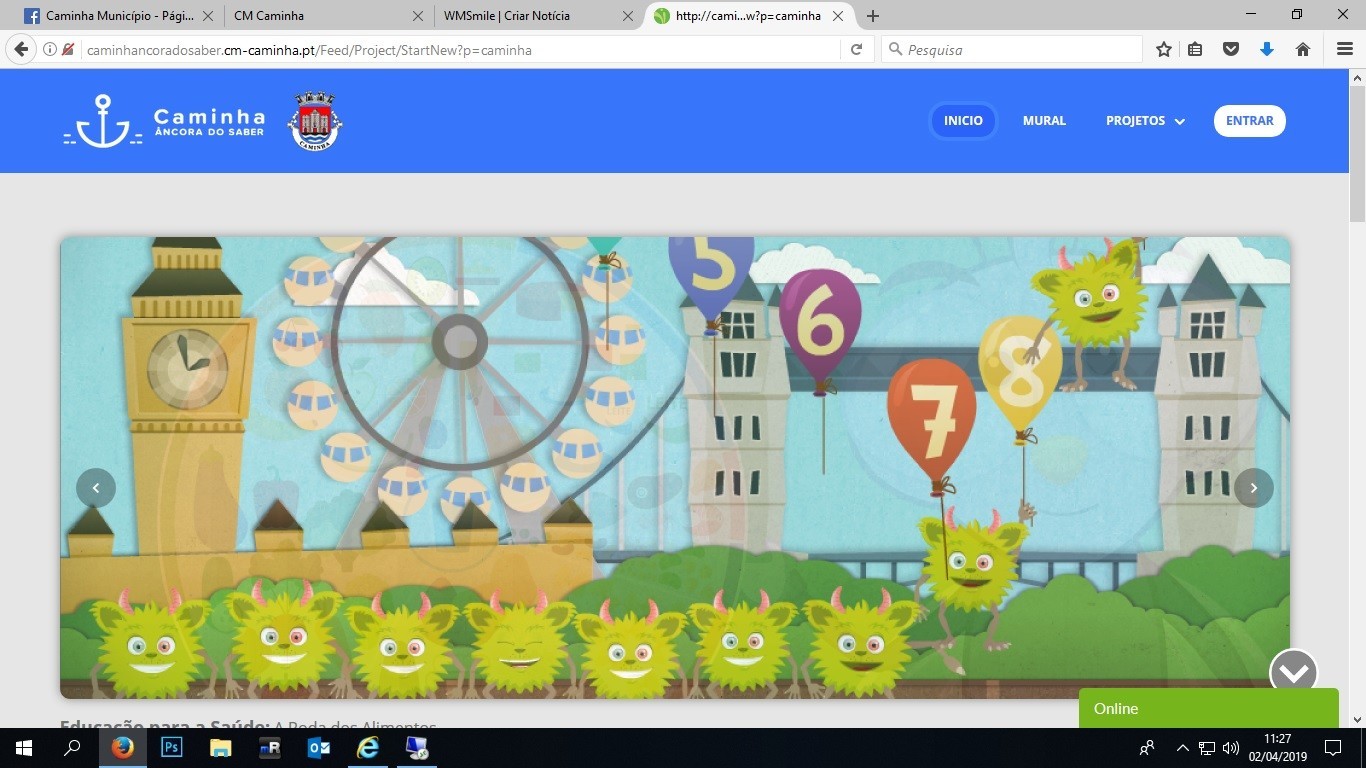Show hidden system tray icons
The height and width of the screenshot is (768, 1366).
coord(1182,748)
